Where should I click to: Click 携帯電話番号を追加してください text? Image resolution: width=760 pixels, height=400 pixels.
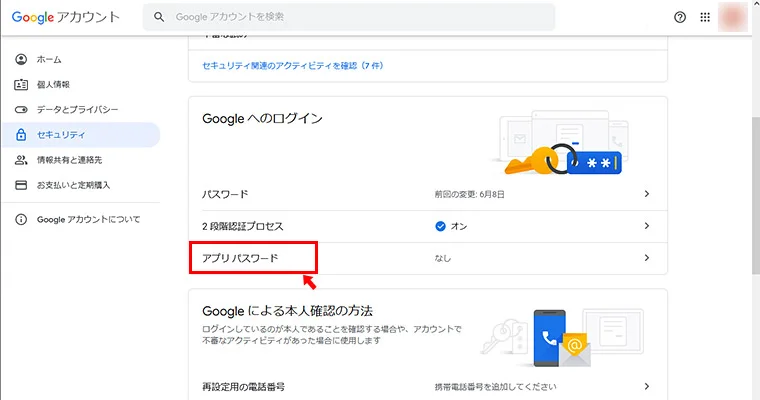495,387
